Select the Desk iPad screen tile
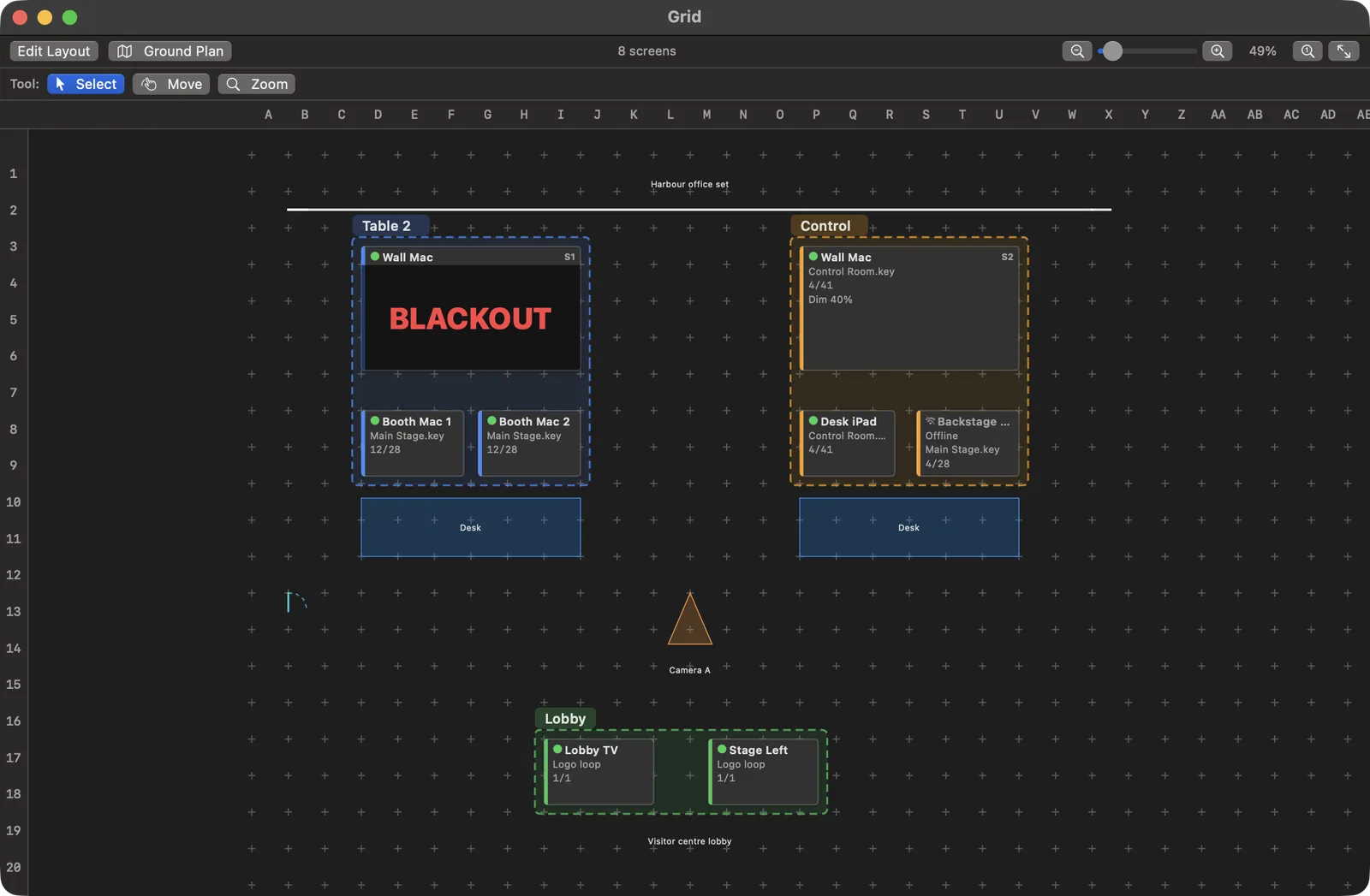 pos(848,443)
